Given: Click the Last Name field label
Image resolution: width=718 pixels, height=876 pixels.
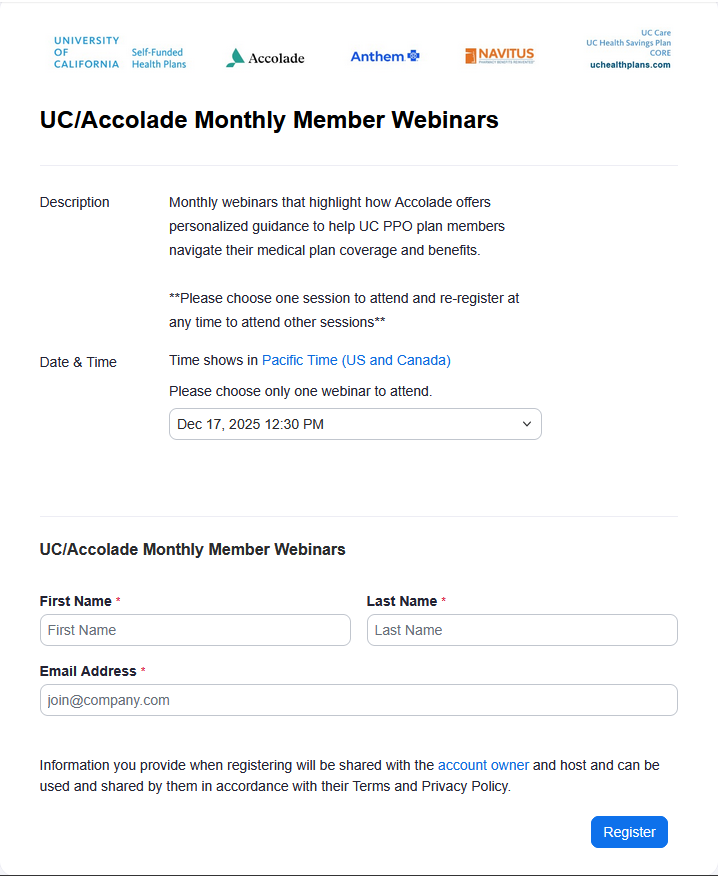Looking at the screenshot, I should [x=402, y=601].
